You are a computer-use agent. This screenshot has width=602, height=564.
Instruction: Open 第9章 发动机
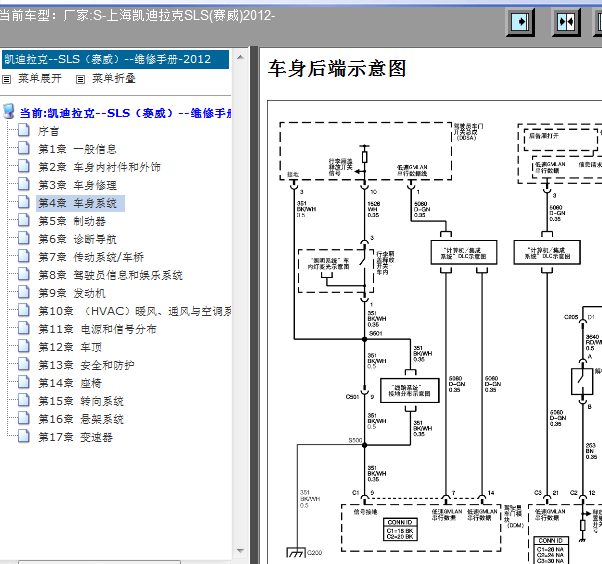(x=72, y=293)
